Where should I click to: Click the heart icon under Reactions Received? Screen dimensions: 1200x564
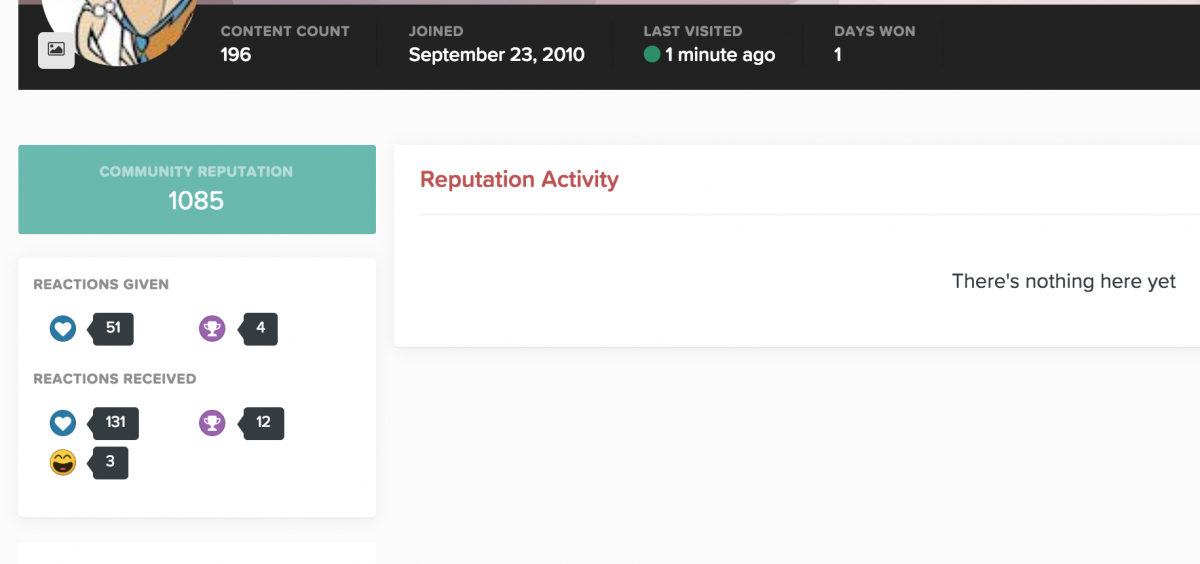pyautogui.click(x=63, y=423)
